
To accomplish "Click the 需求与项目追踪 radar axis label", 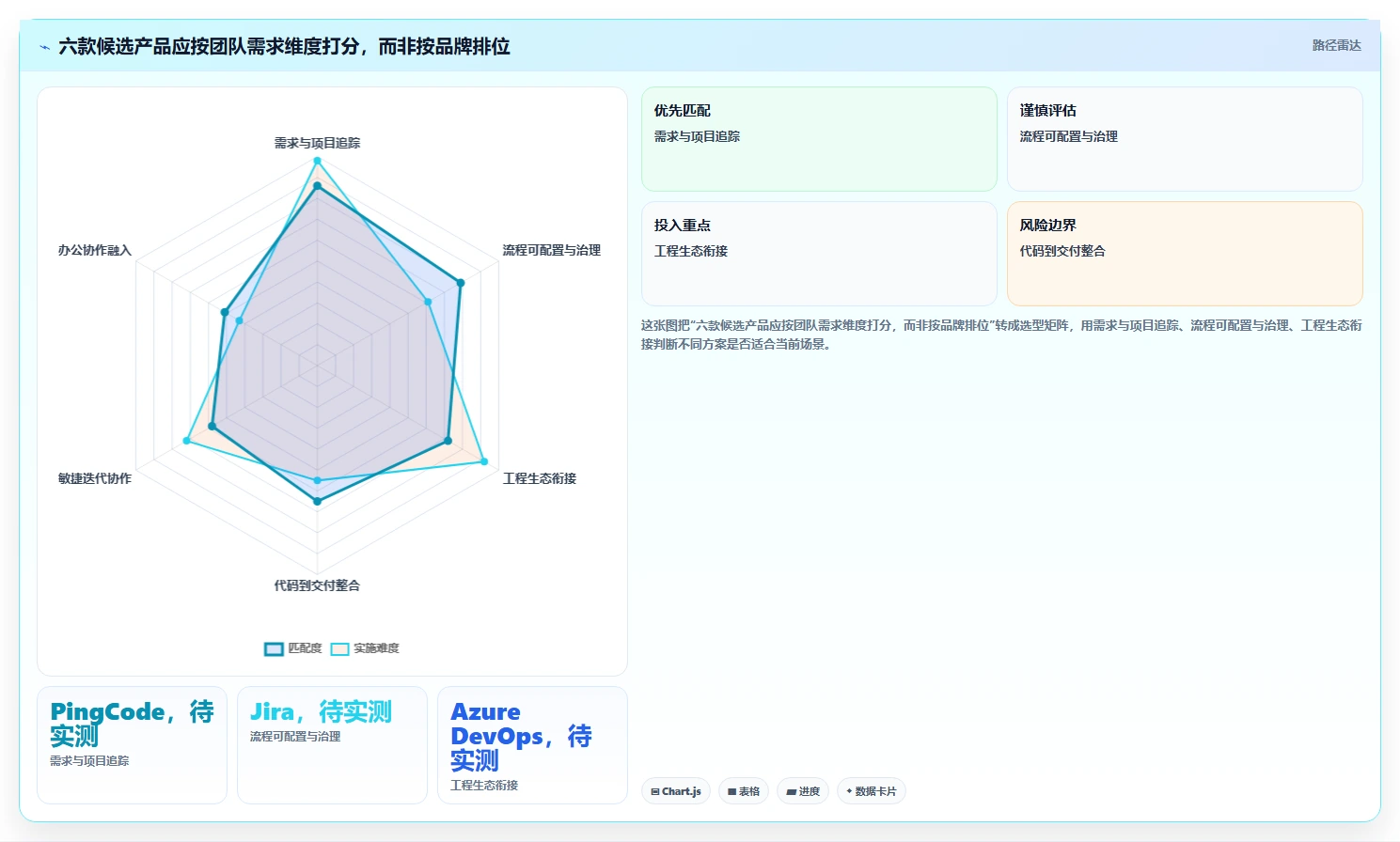I will point(317,143).
